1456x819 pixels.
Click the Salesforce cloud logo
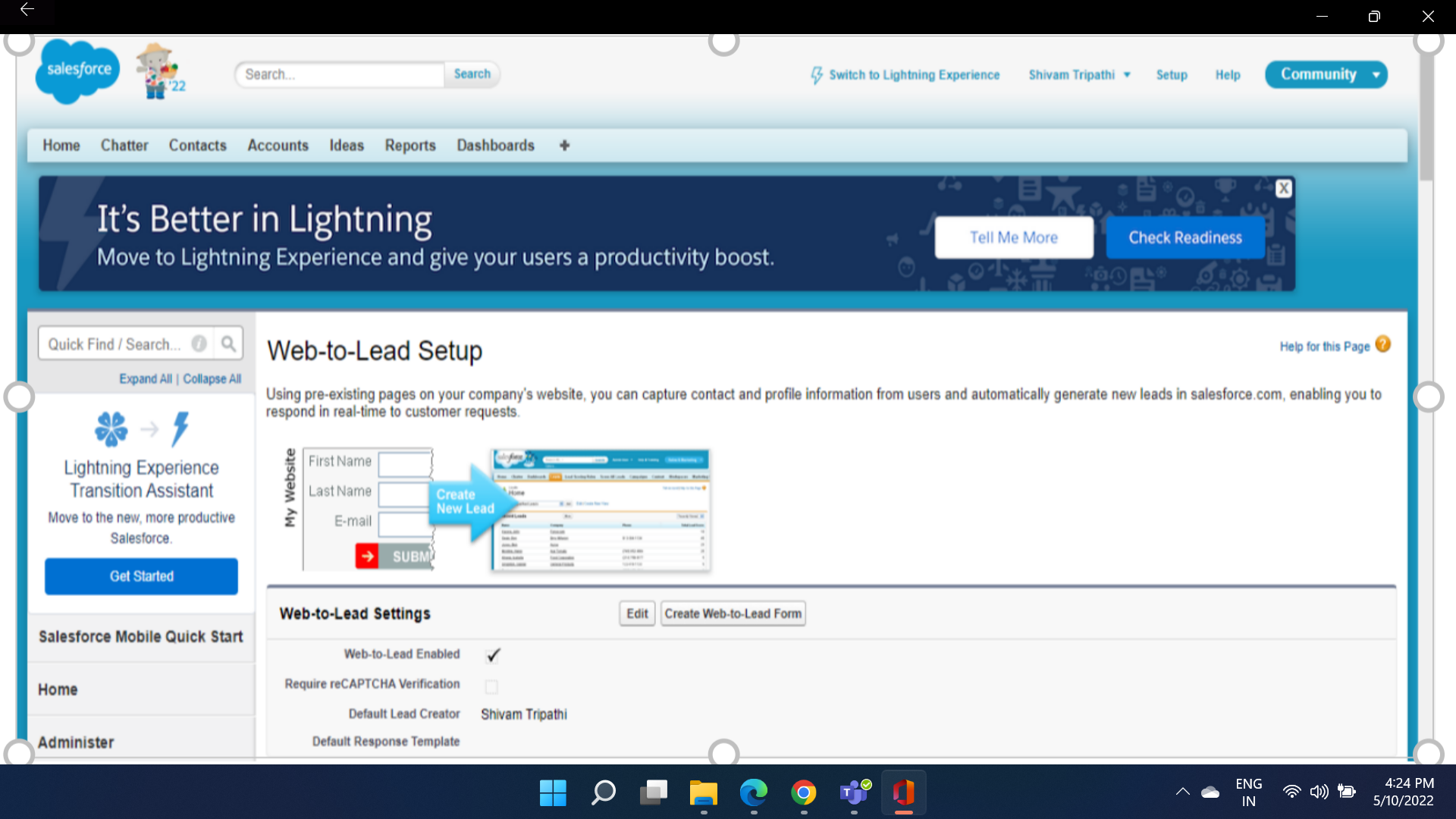click(77, 71)
